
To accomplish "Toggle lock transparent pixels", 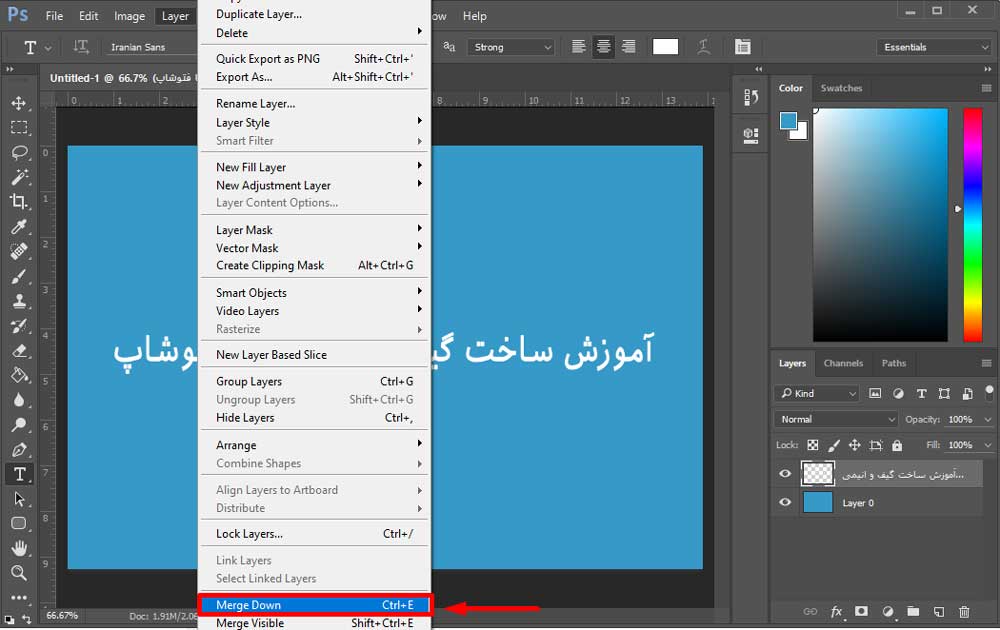I will (812, 445).
